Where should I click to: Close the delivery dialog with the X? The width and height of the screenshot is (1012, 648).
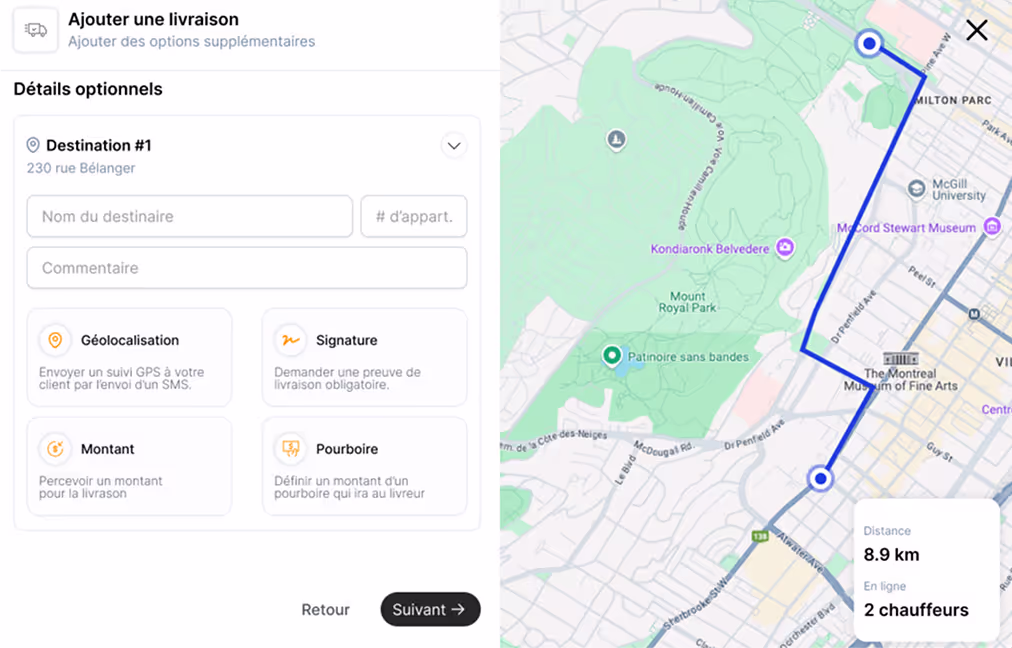[977, 30]
